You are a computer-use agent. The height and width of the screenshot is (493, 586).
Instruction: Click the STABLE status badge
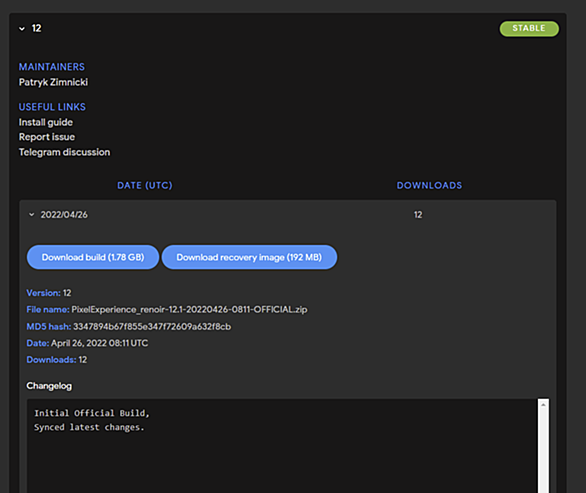(x=529, y=28)
